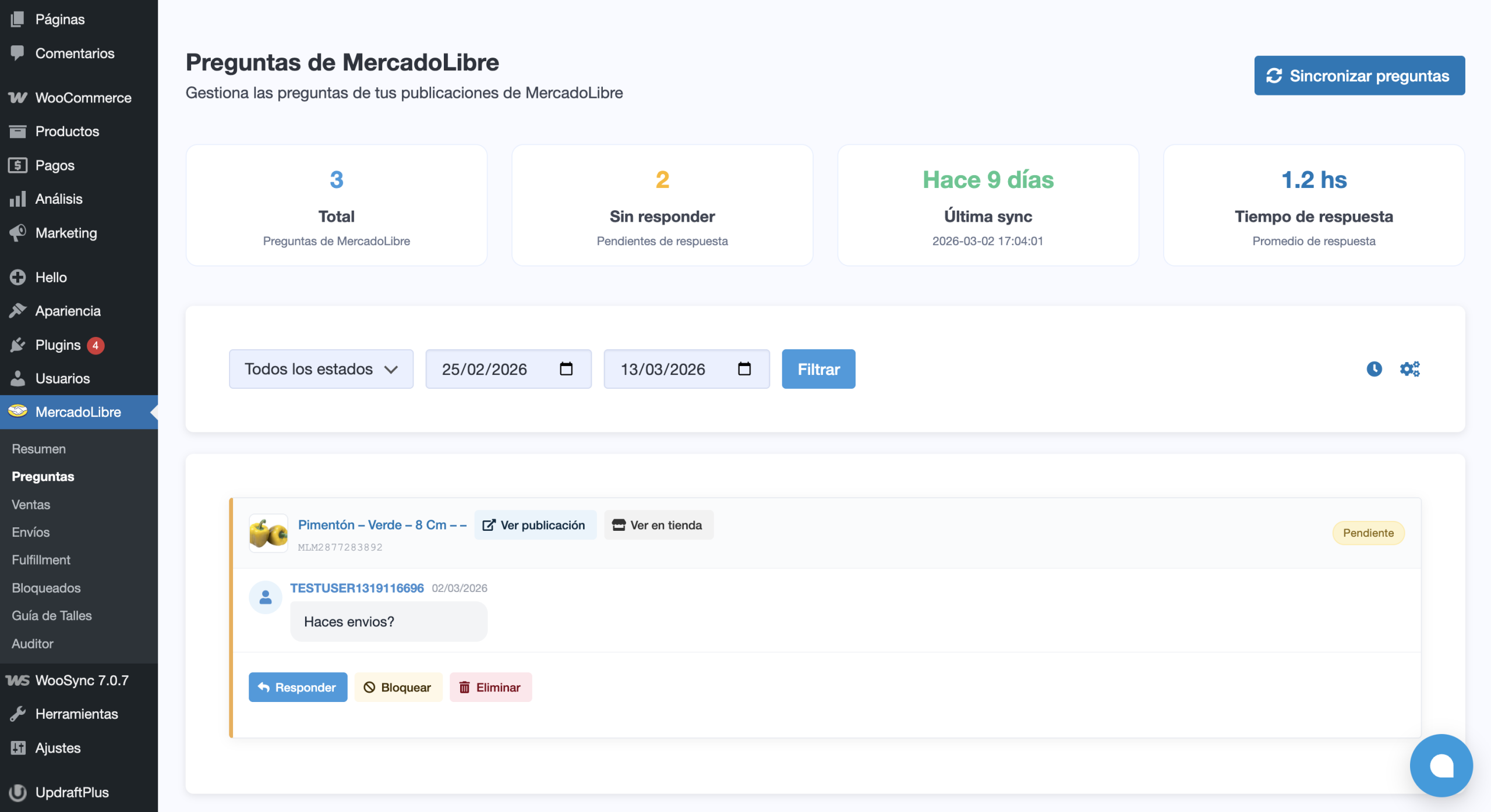Image resolution: width=1491 pixels, height=812 pixels.
Task: Open calendar picker on 25/02/2026 field
Action: (x=566, y=369)
